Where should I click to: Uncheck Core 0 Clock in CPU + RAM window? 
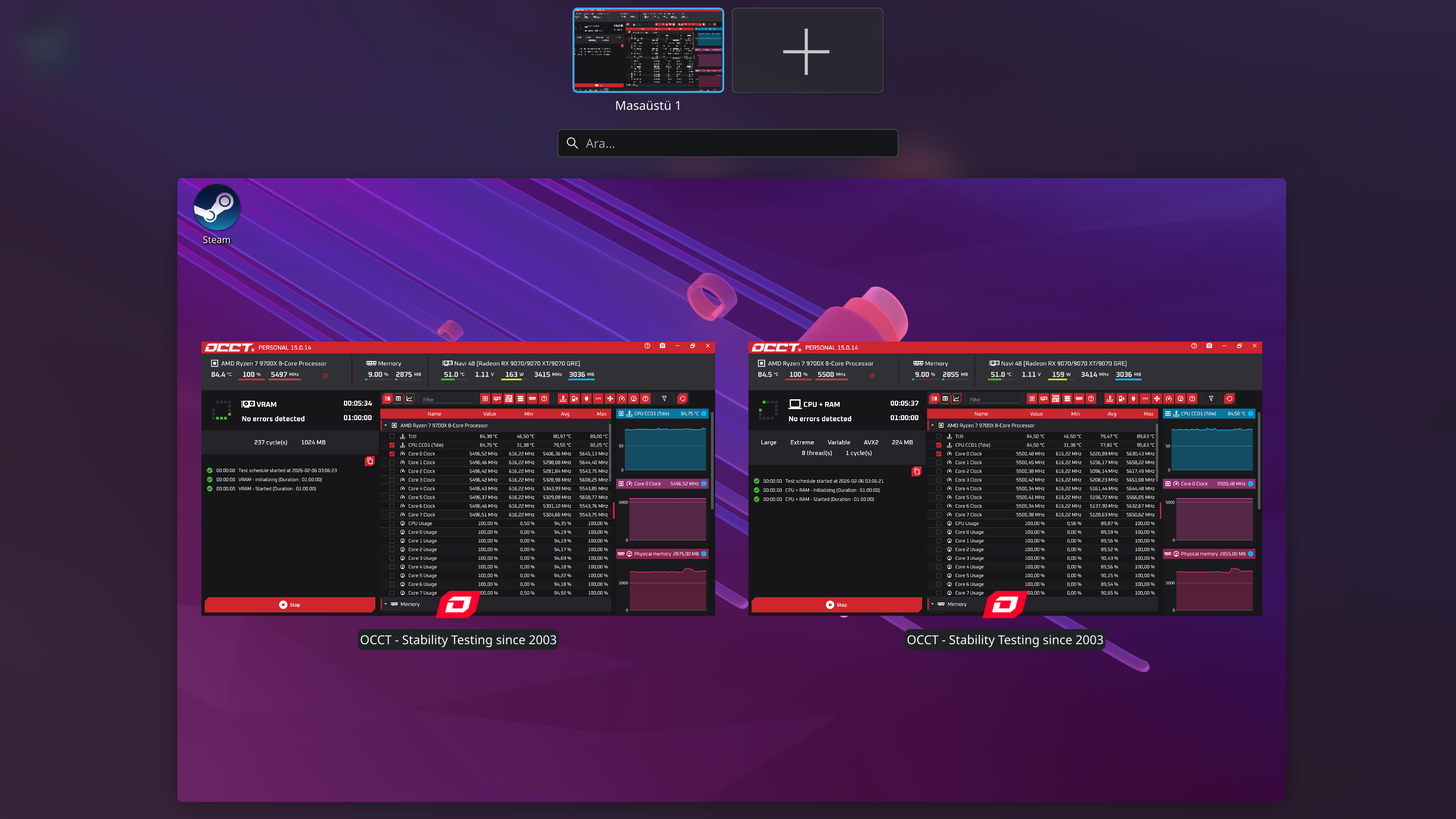click(938, 454)
